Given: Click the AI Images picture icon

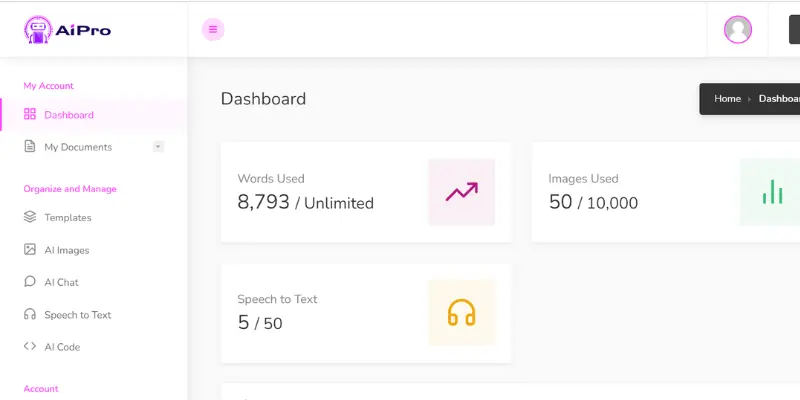Looking at the screenshot, I should pyautogui.click(x=30, y=249).
